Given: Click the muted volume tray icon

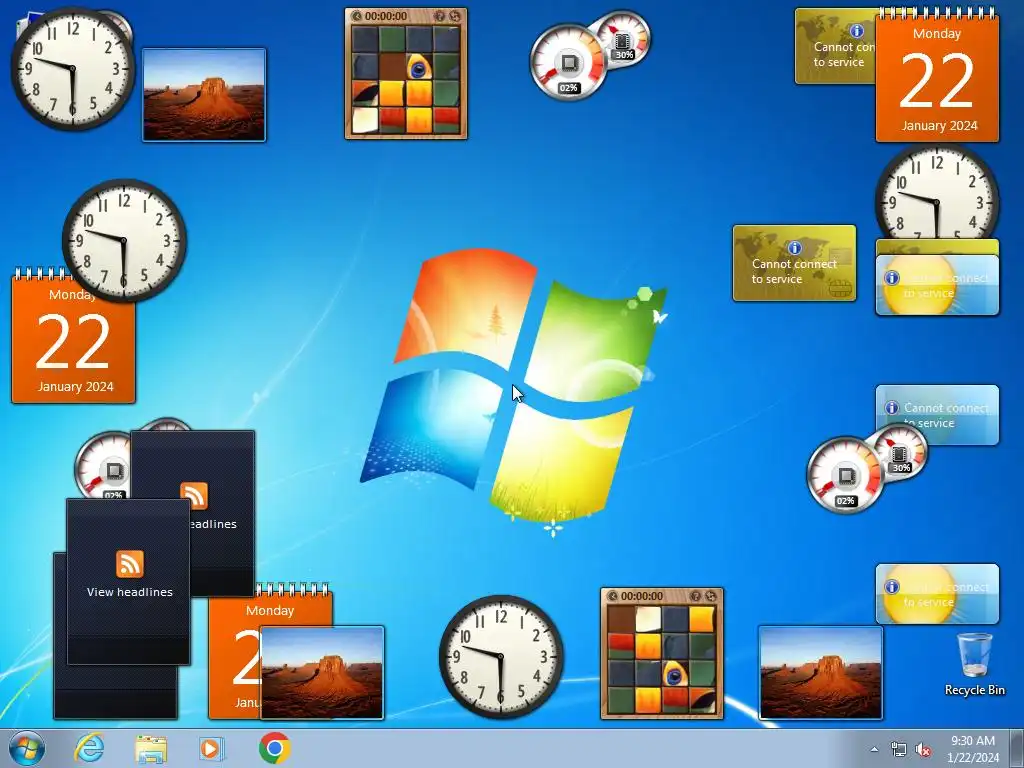Looking at the screenshot, I should (923, 749).
